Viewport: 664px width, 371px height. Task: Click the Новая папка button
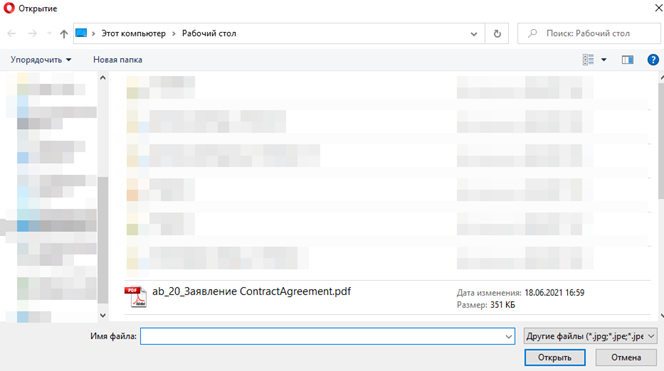coord(118,60)
